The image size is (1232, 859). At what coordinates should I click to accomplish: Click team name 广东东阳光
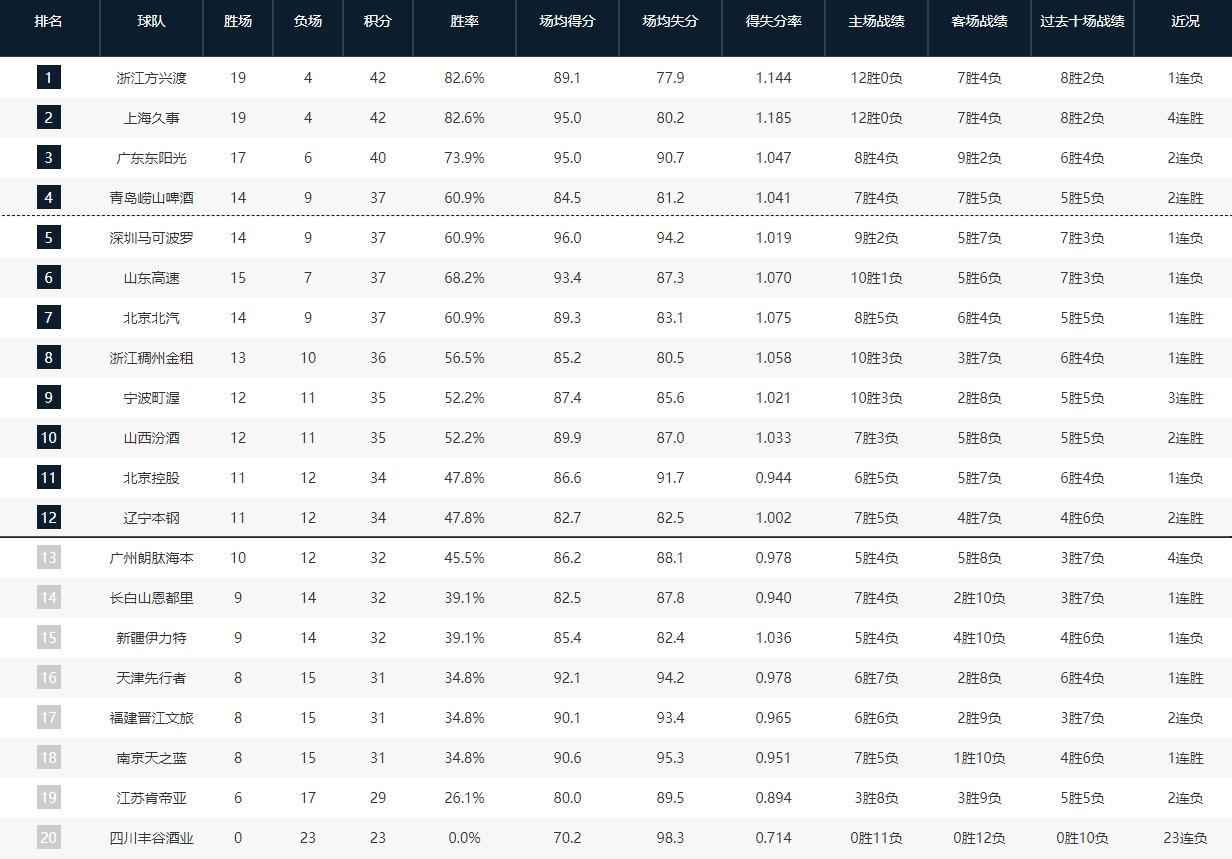tap(151, 158)
